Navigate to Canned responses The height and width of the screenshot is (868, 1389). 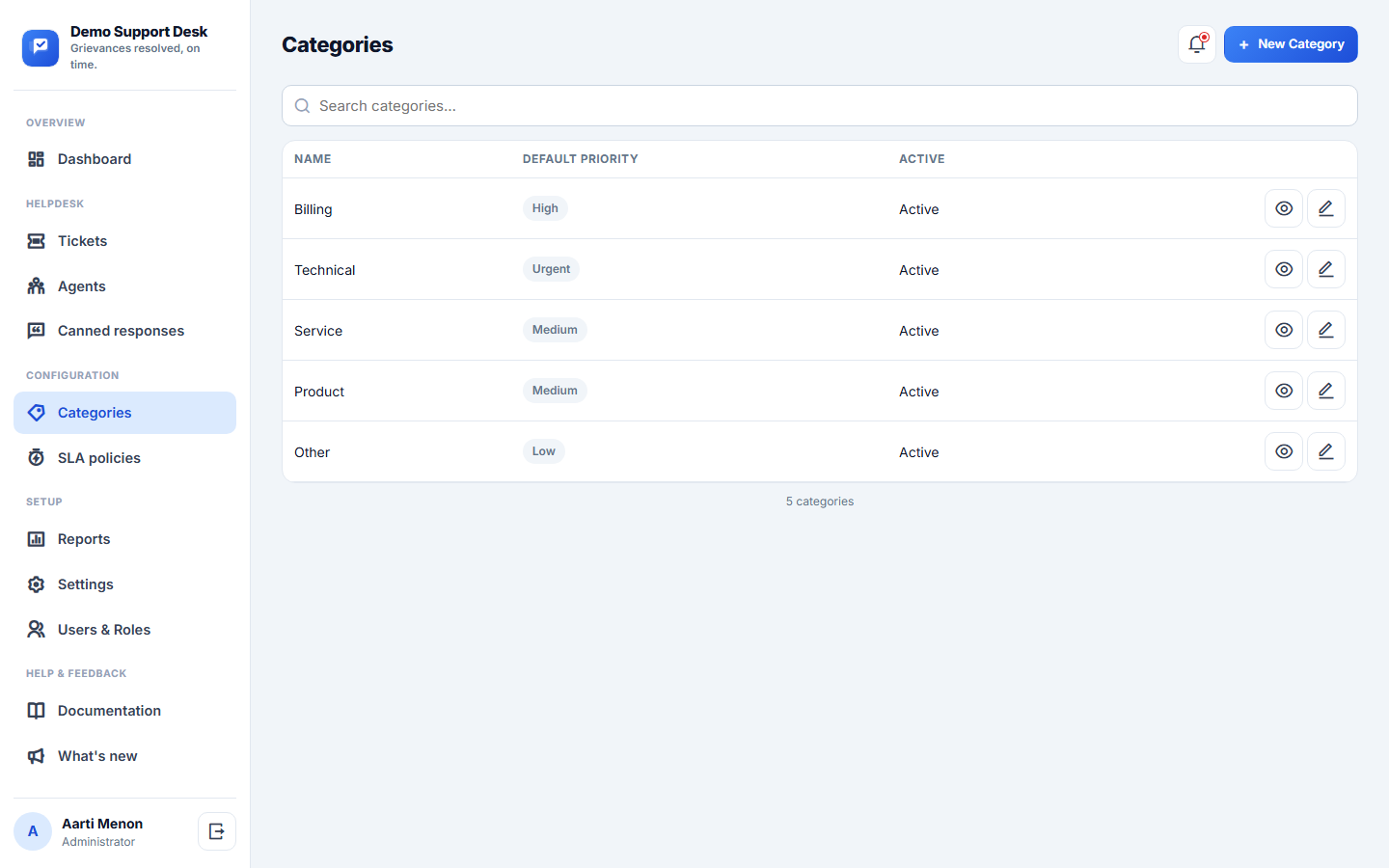124,331
